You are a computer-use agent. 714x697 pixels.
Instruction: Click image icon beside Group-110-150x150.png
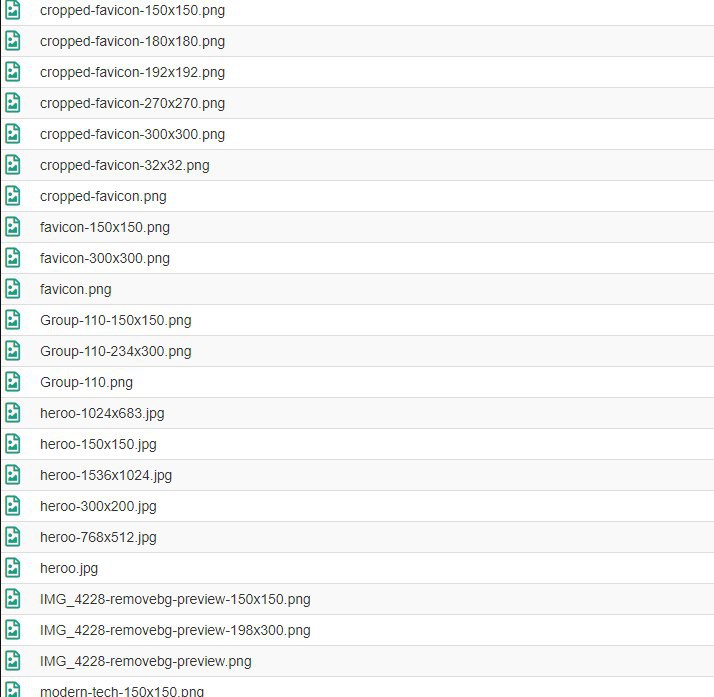[13, 320]
